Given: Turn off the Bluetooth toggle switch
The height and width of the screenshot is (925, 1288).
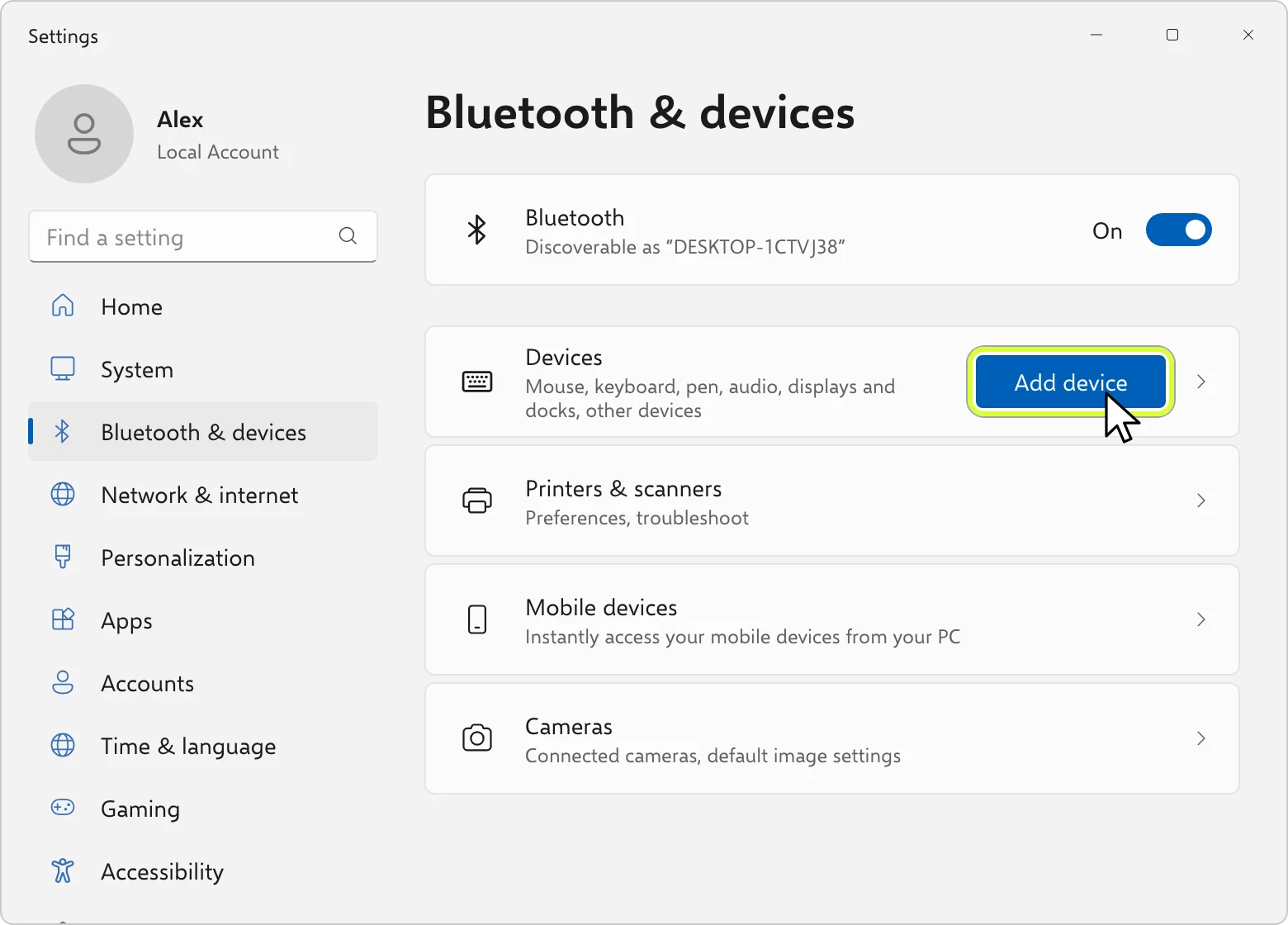Looking at the screenshot, I should pos(1179,230).
